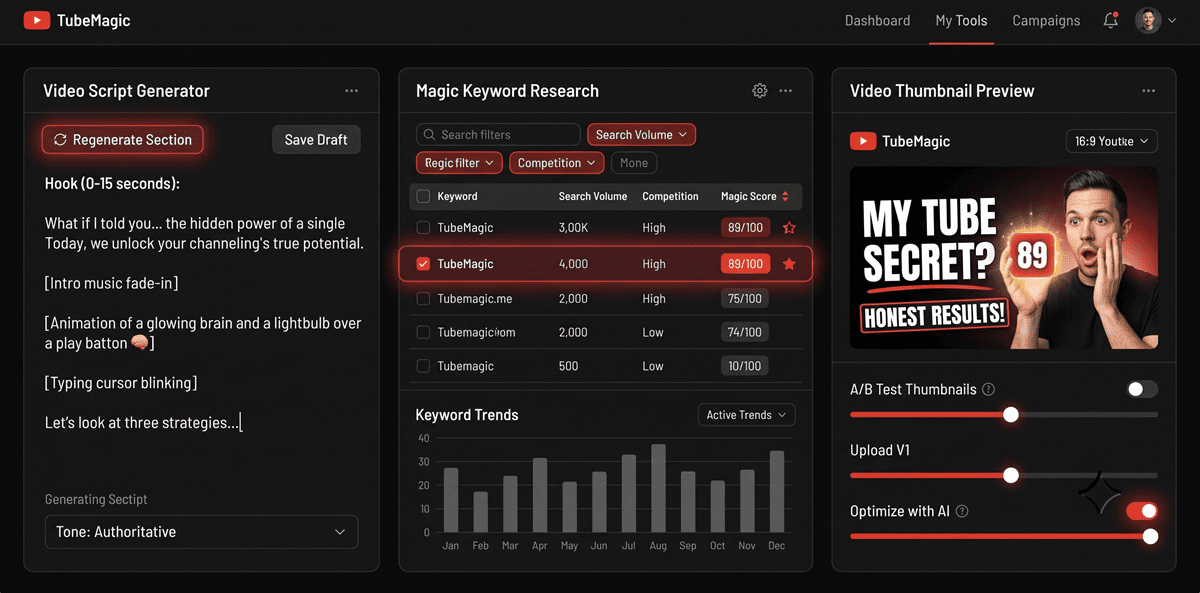Open Video Thumbnail Preview options menu

(1148, 91)
